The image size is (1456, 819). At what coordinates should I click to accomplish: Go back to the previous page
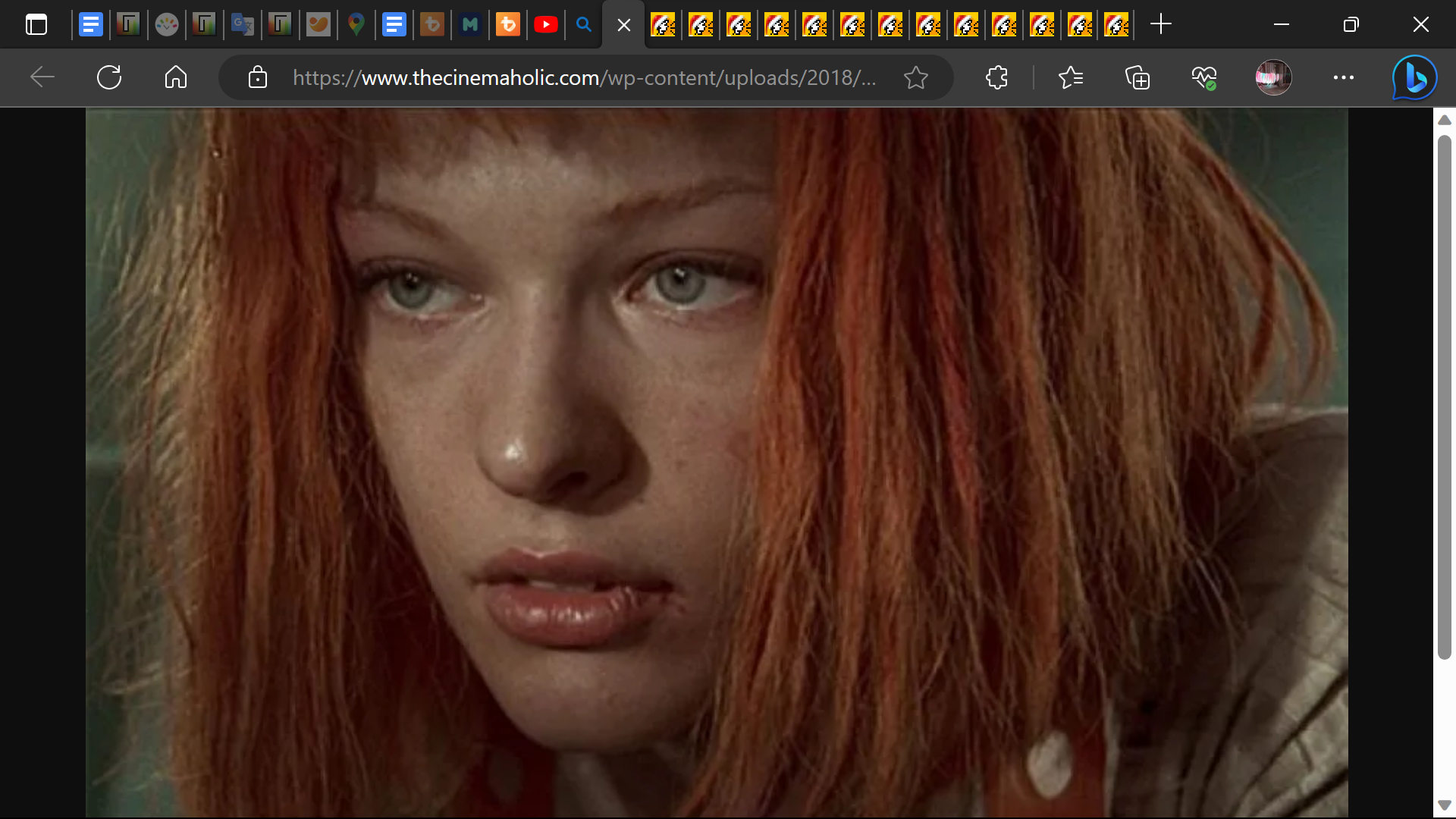[42, 77]
